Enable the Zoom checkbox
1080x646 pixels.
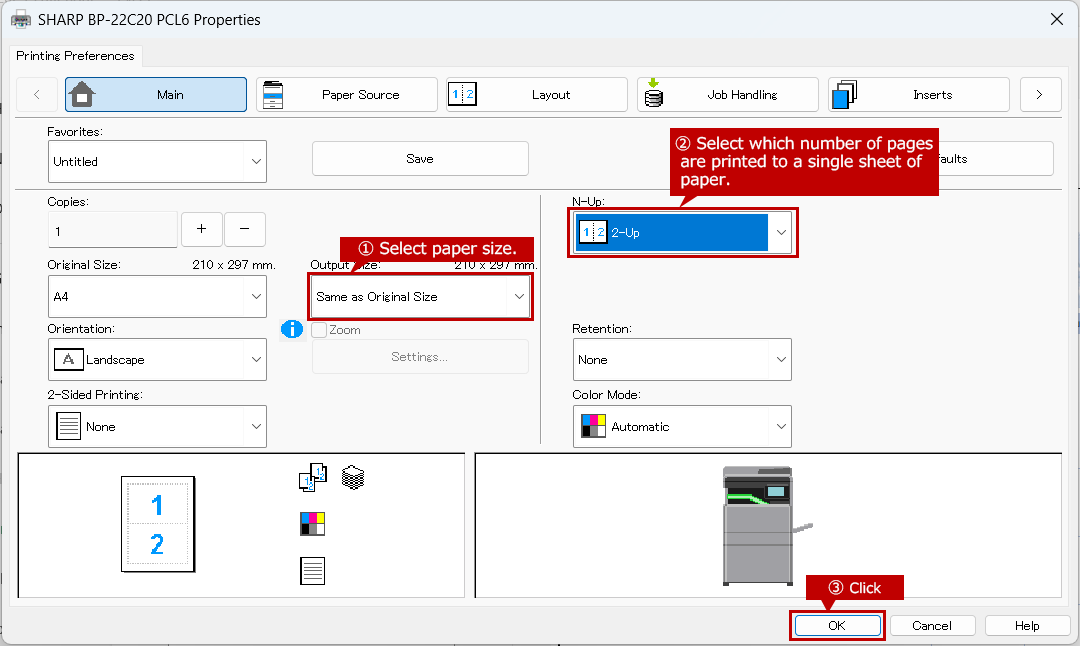click(x=319, y=330)
